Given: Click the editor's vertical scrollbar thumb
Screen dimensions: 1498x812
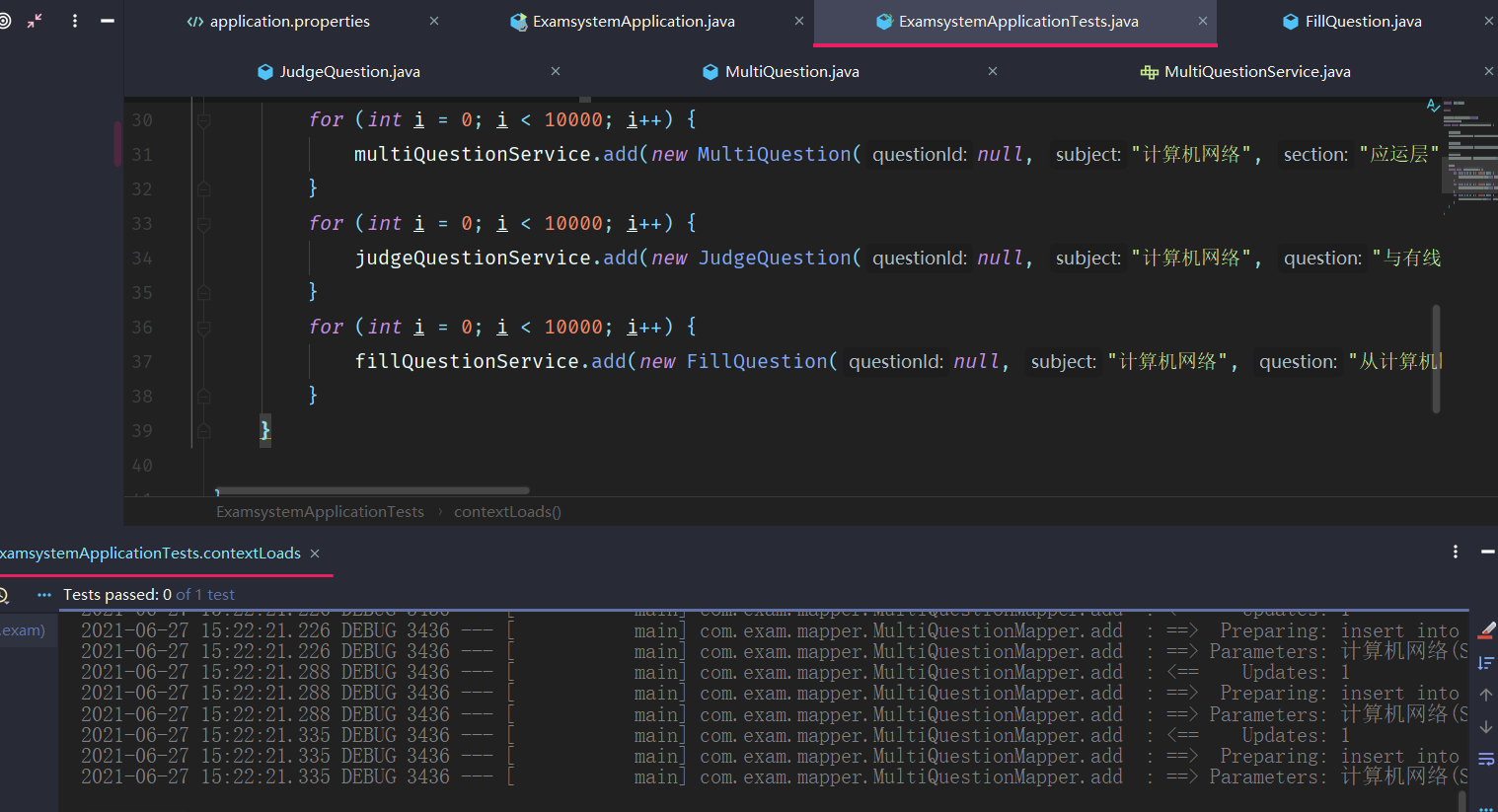Looking at the screenshot, I should tap(1436, 359).
